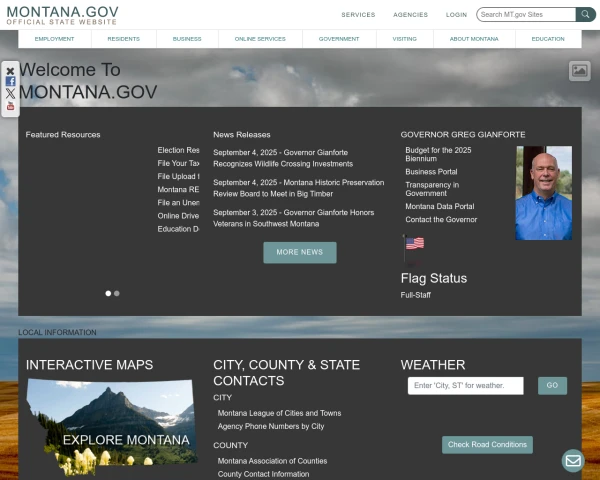Click Contact the Governor link
This screenshot has width=600, height=480.
[441, 219]
